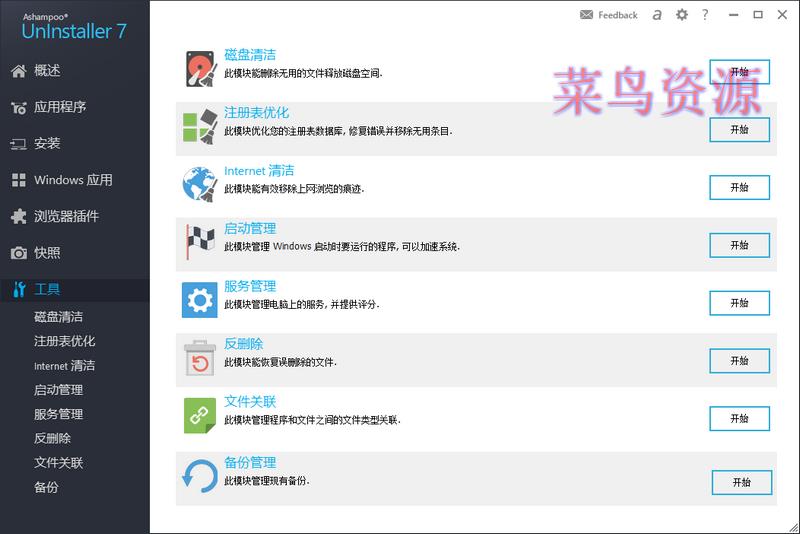Start the 反删除 module with 开始
Viewport: 800px width, 534px height.
tap(739, 361)
